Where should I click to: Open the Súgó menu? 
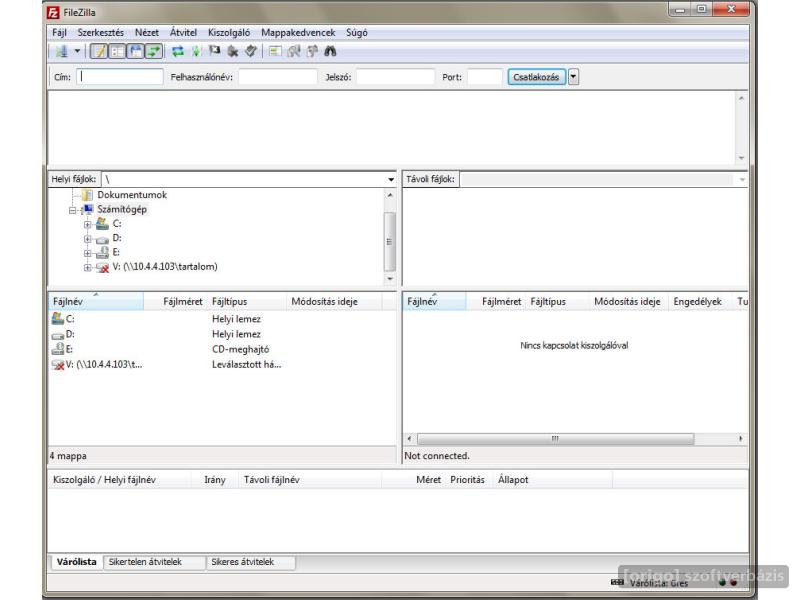[357, 33]
